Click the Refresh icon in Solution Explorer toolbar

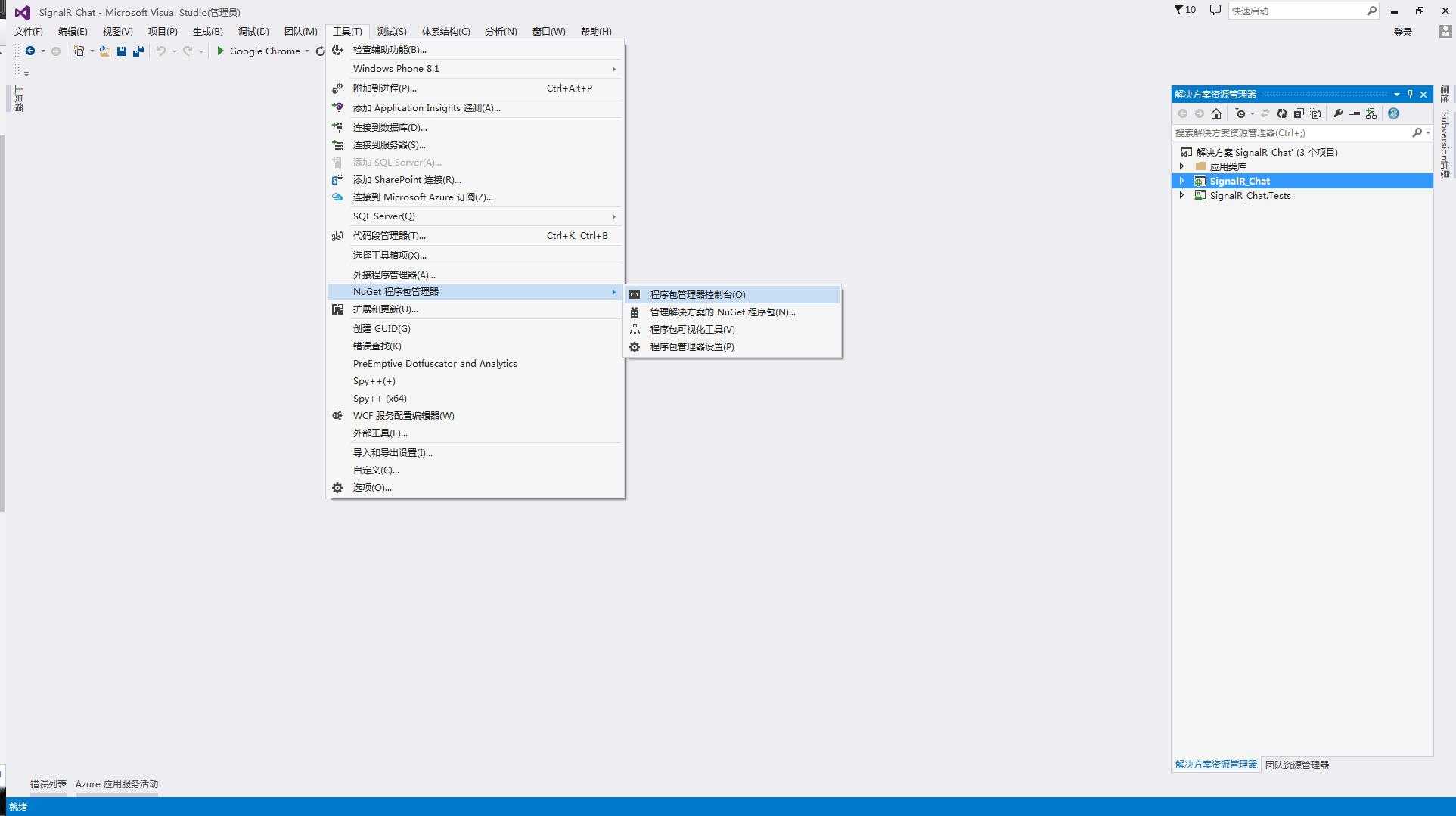tap(1282, 113)
